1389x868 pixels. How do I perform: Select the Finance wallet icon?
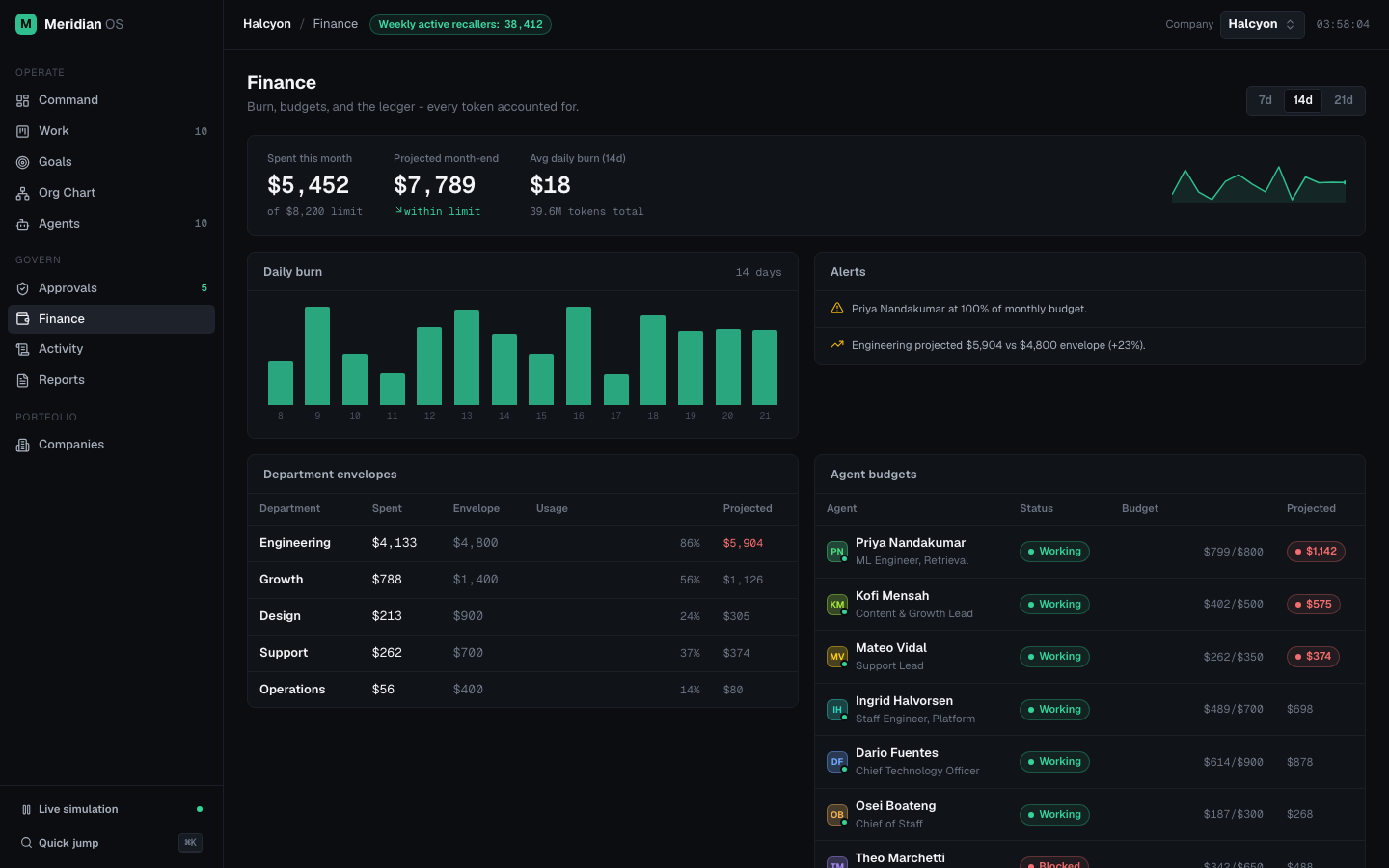point(22,319)
